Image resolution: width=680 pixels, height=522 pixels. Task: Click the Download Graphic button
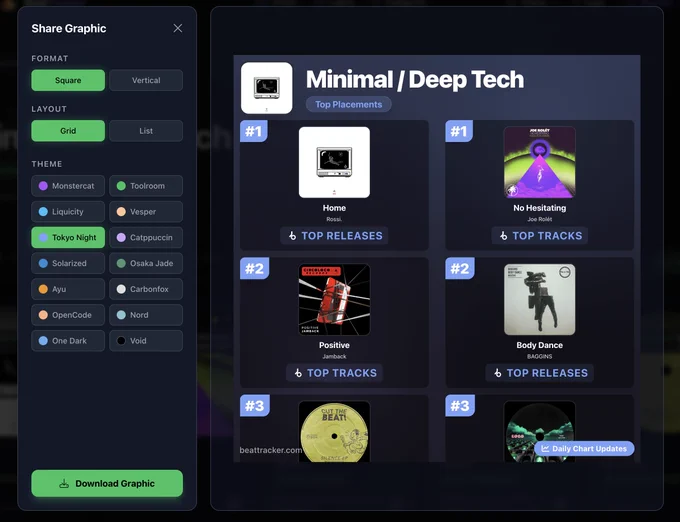pyautogui.click(x=107, y=483)
